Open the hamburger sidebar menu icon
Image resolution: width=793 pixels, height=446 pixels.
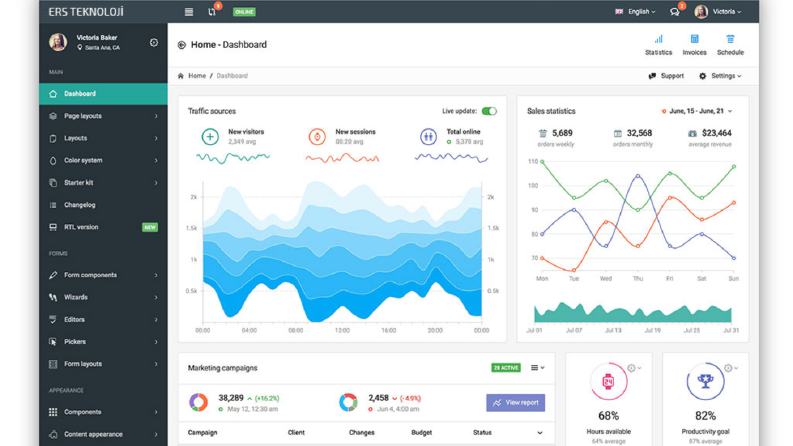point(189,12)
